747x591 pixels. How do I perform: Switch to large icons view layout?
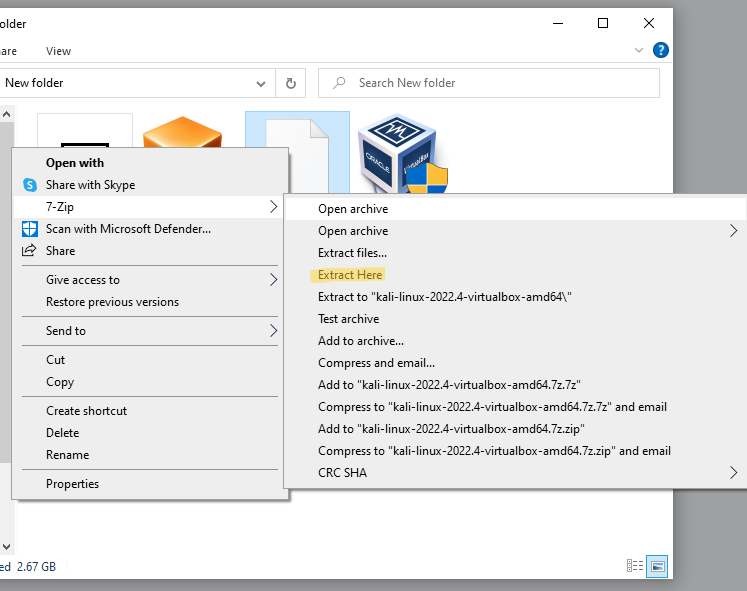(x=657, y=567)
